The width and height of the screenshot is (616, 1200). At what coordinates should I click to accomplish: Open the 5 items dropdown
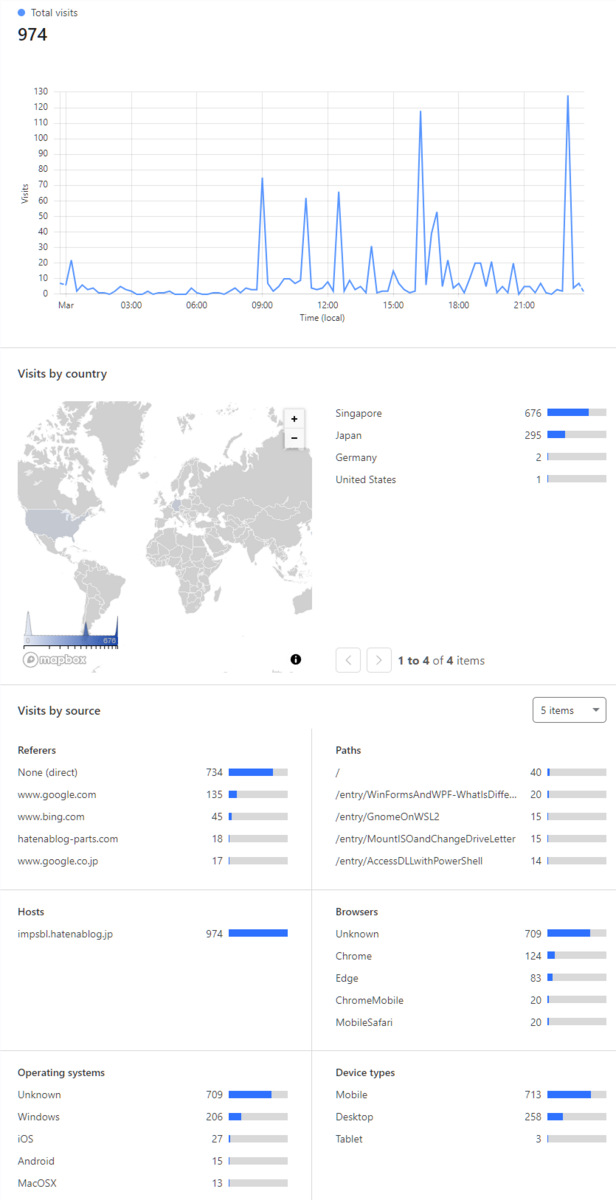point(570,710)
